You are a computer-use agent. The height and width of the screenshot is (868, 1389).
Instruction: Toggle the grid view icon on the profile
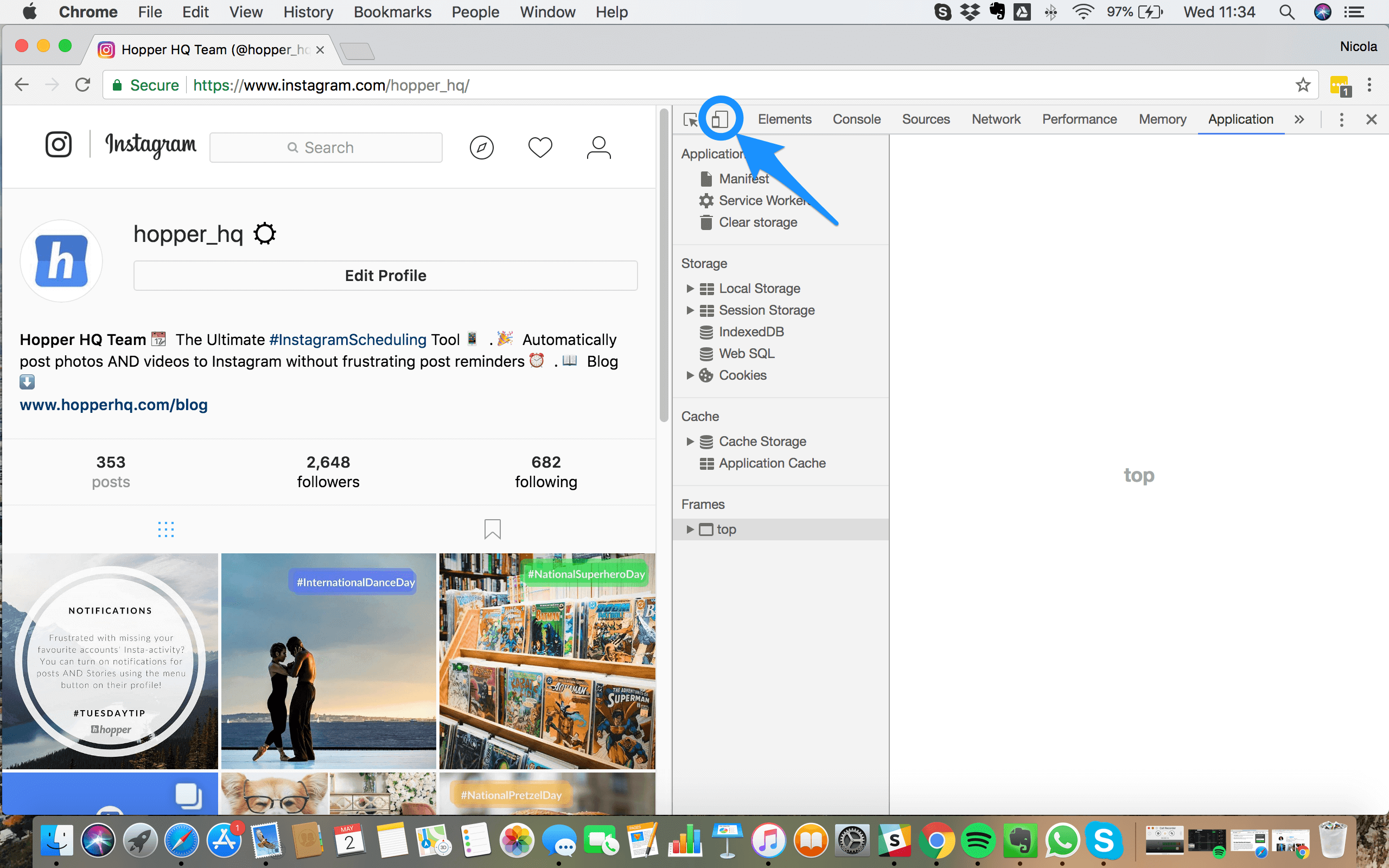(x=165, y=529)
